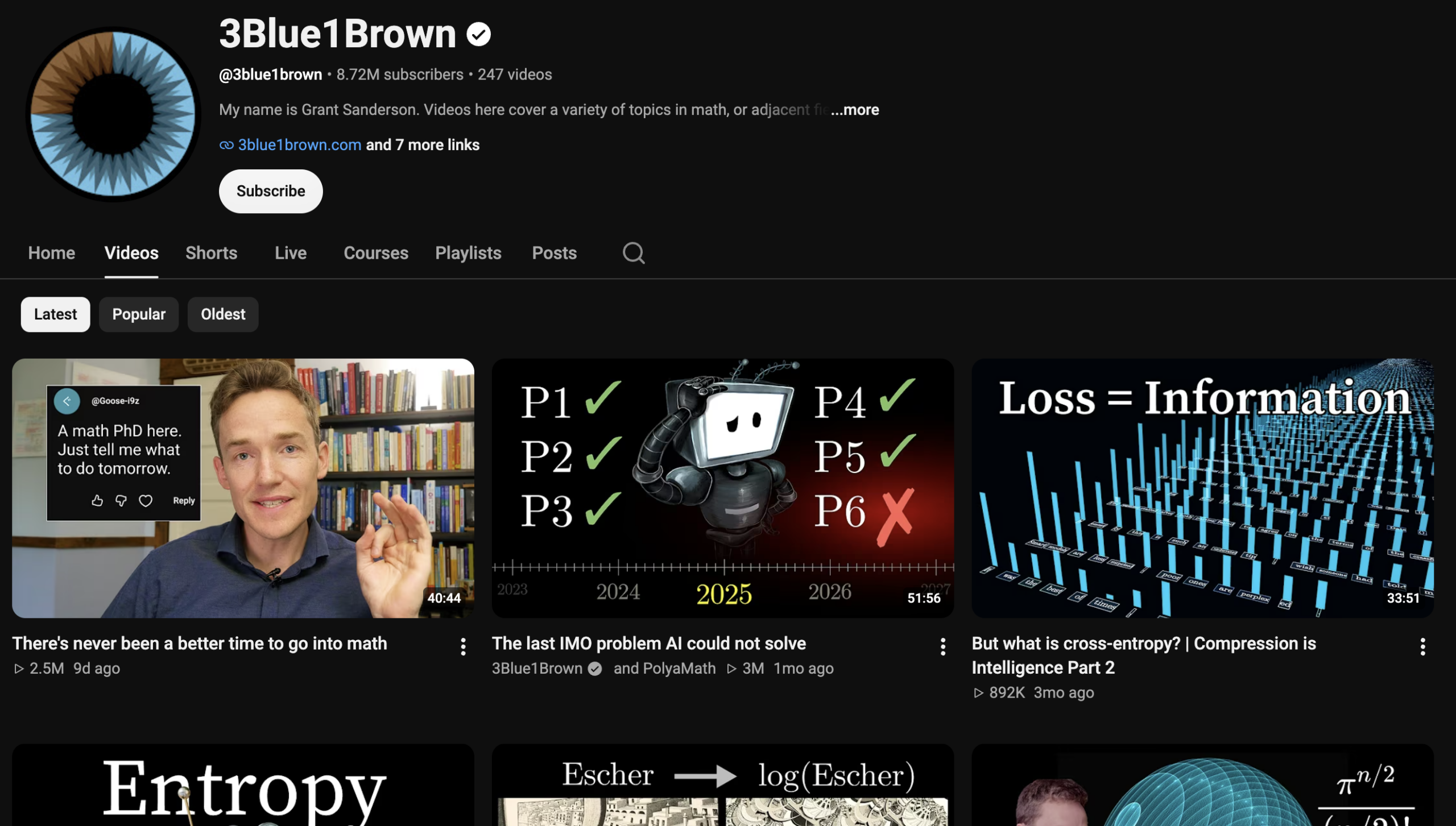Image resolution: width=1456 pixels, height=826 pixels.
Task: Open options menu for 'last IMO problem' video
Action: pos(942,646)
